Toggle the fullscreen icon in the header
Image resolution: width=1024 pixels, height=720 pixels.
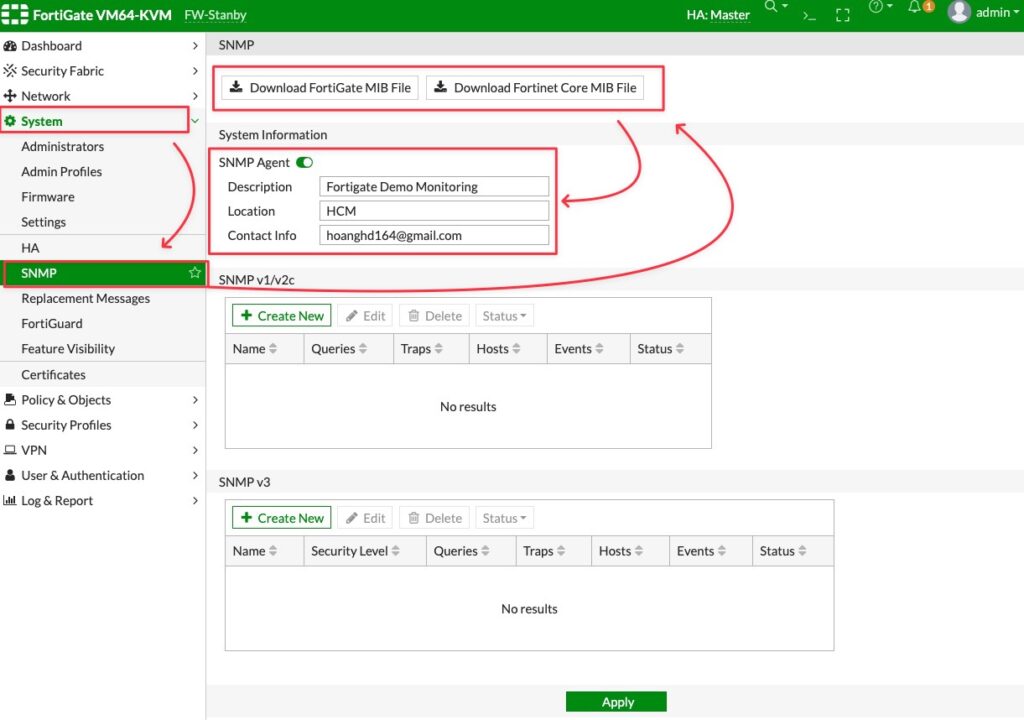click(x=843, y=15)
